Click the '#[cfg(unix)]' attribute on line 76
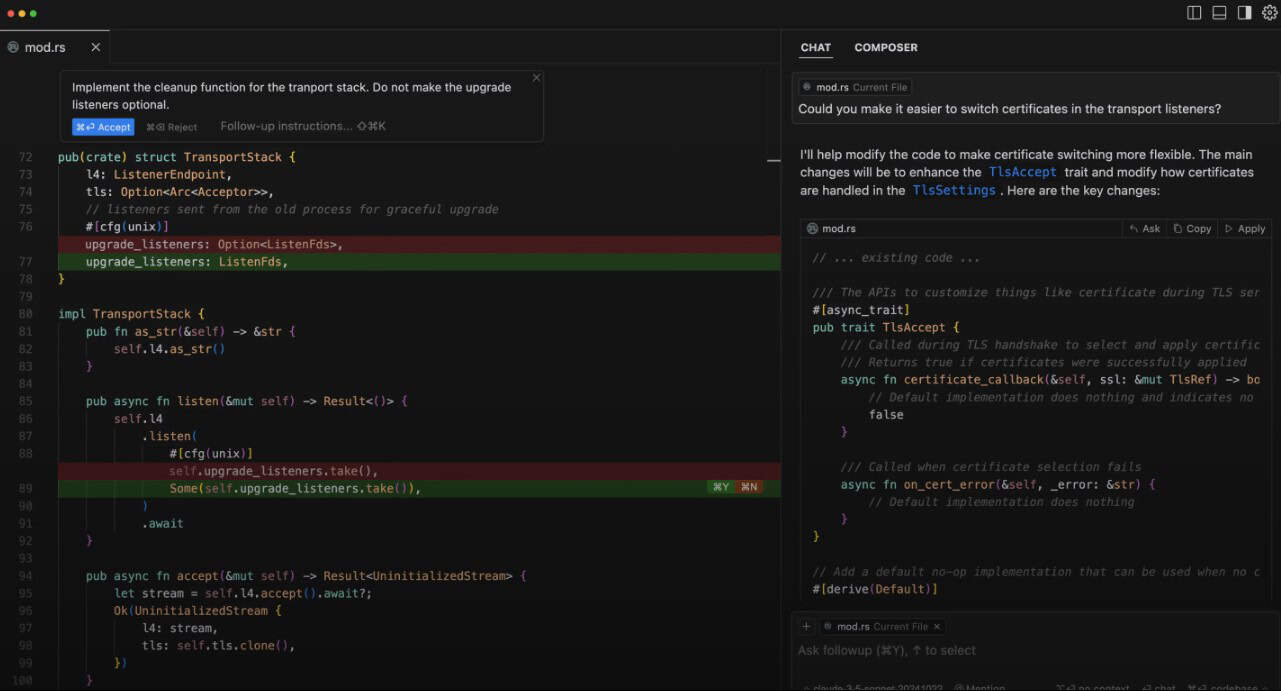The width and height of the screenshot is (1281, 691). click(127, 227)
